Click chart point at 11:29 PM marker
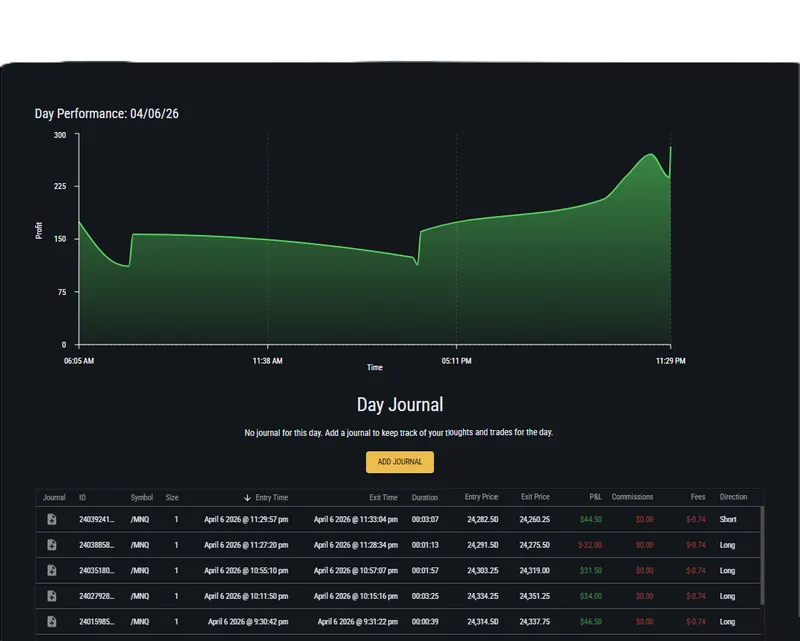Viewport: 800px width, 641px height. coord(670,147)
